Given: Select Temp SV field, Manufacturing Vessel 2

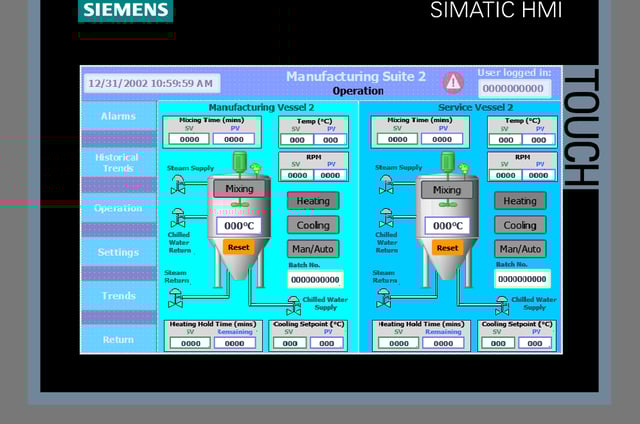Looking at the screenshot, I should coord(297,140).
